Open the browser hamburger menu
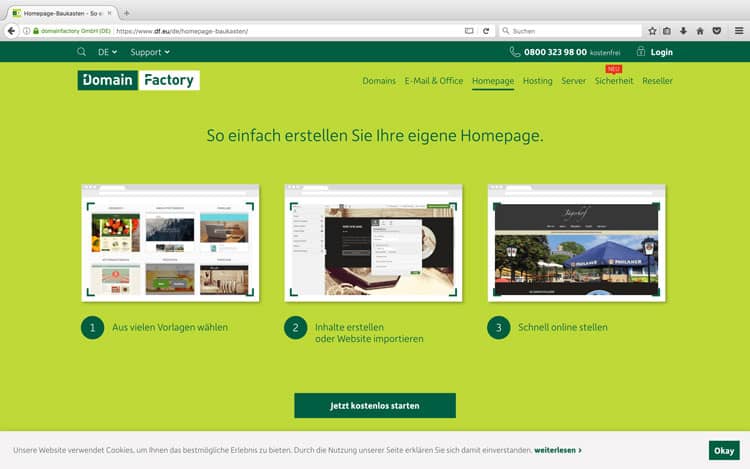The height and width of the screenshot is (469, 750). (x=739, y=31)
